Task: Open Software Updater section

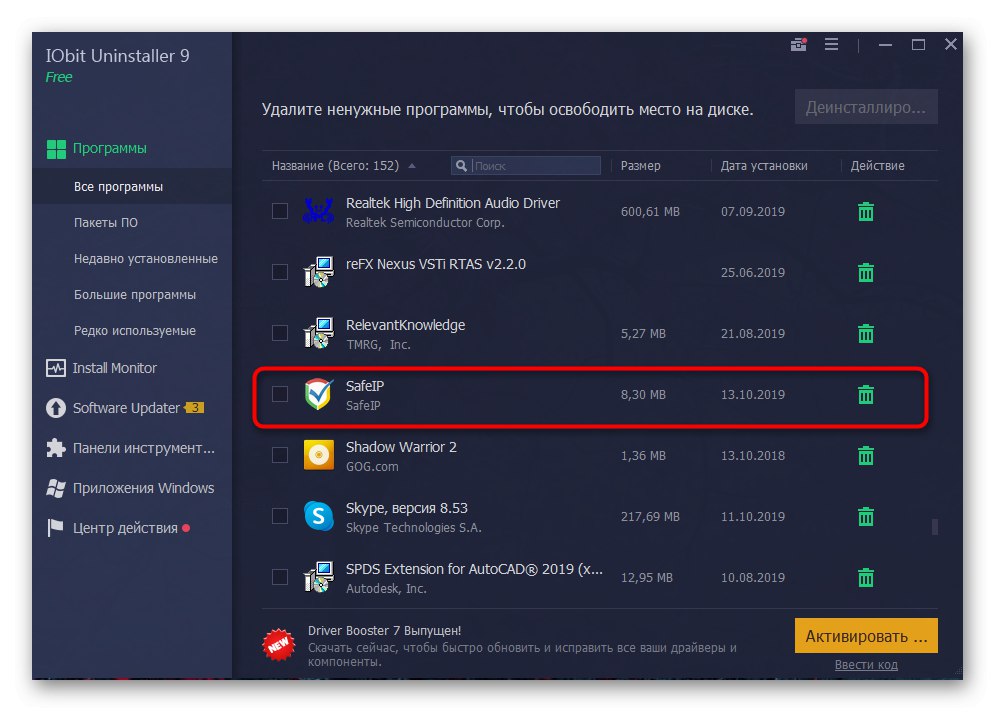Action: point(126,408)
